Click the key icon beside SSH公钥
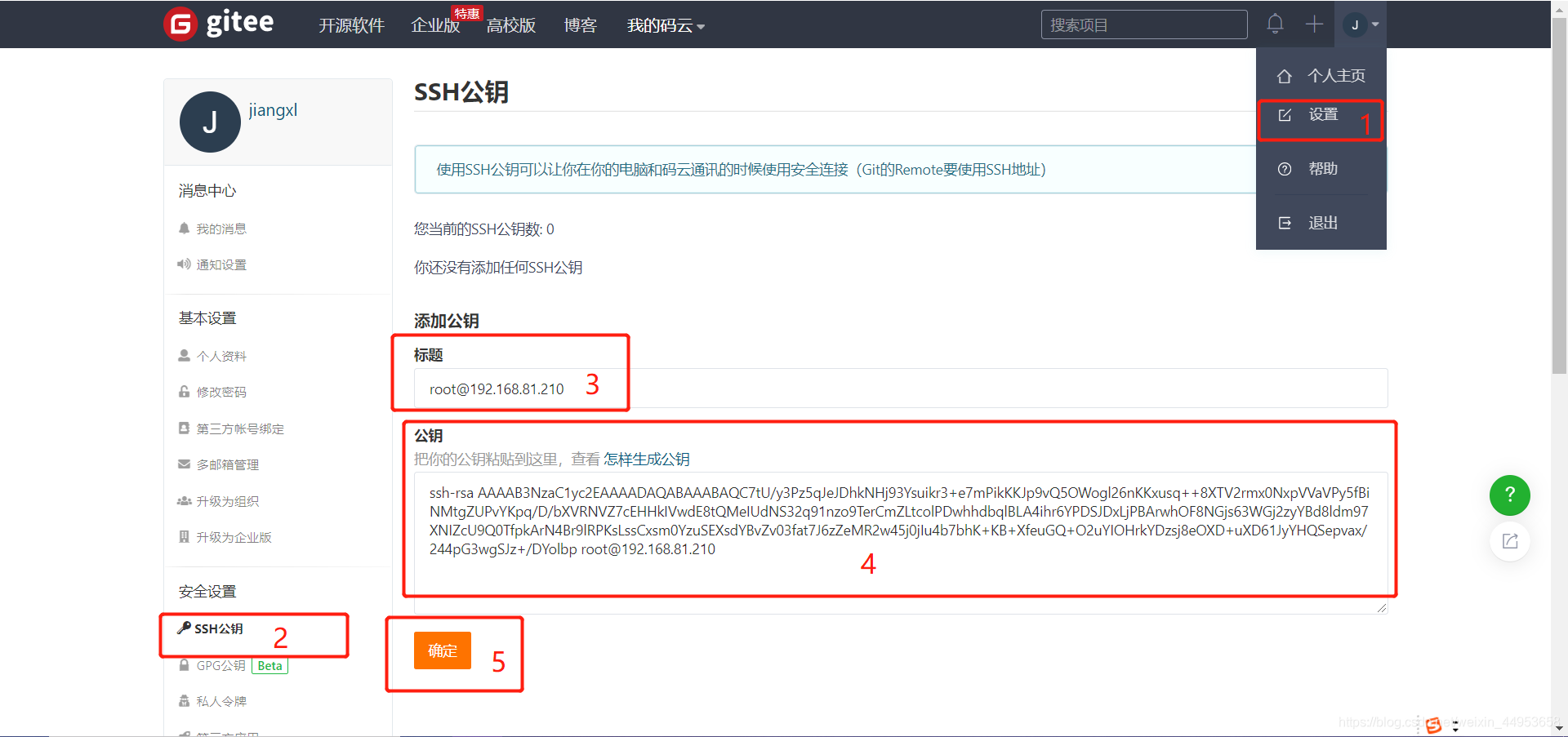The width and height of the screenshot is (1568, 737). point(184,628)
